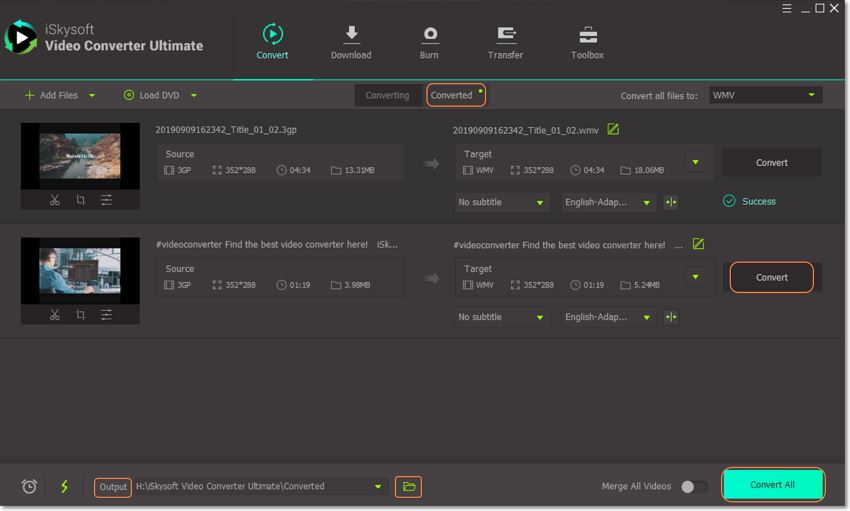This screenshot has height=511, width=850.
Task: Open the No subtitle dropdown for first video
Action: (x=502, y=202)
